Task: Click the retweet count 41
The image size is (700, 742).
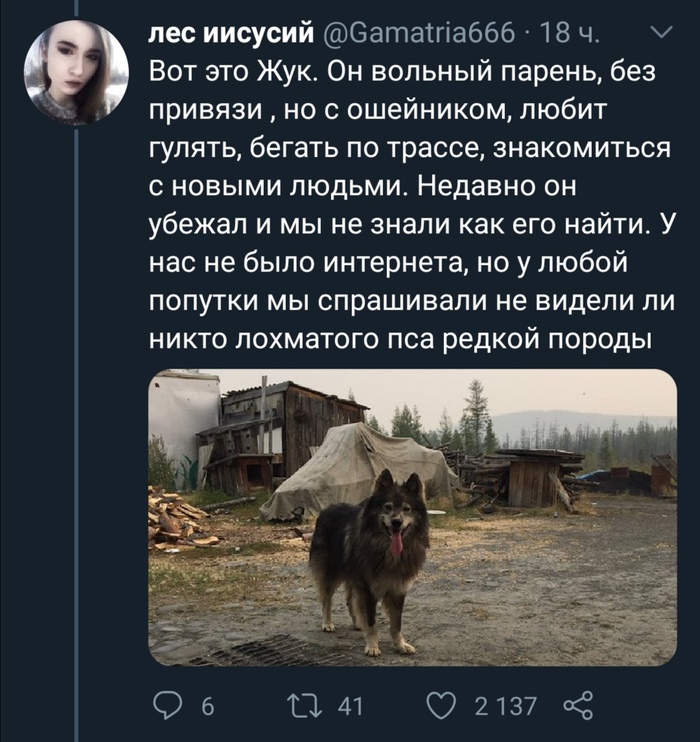Action: pyautogui.click(x=350, y=707)
